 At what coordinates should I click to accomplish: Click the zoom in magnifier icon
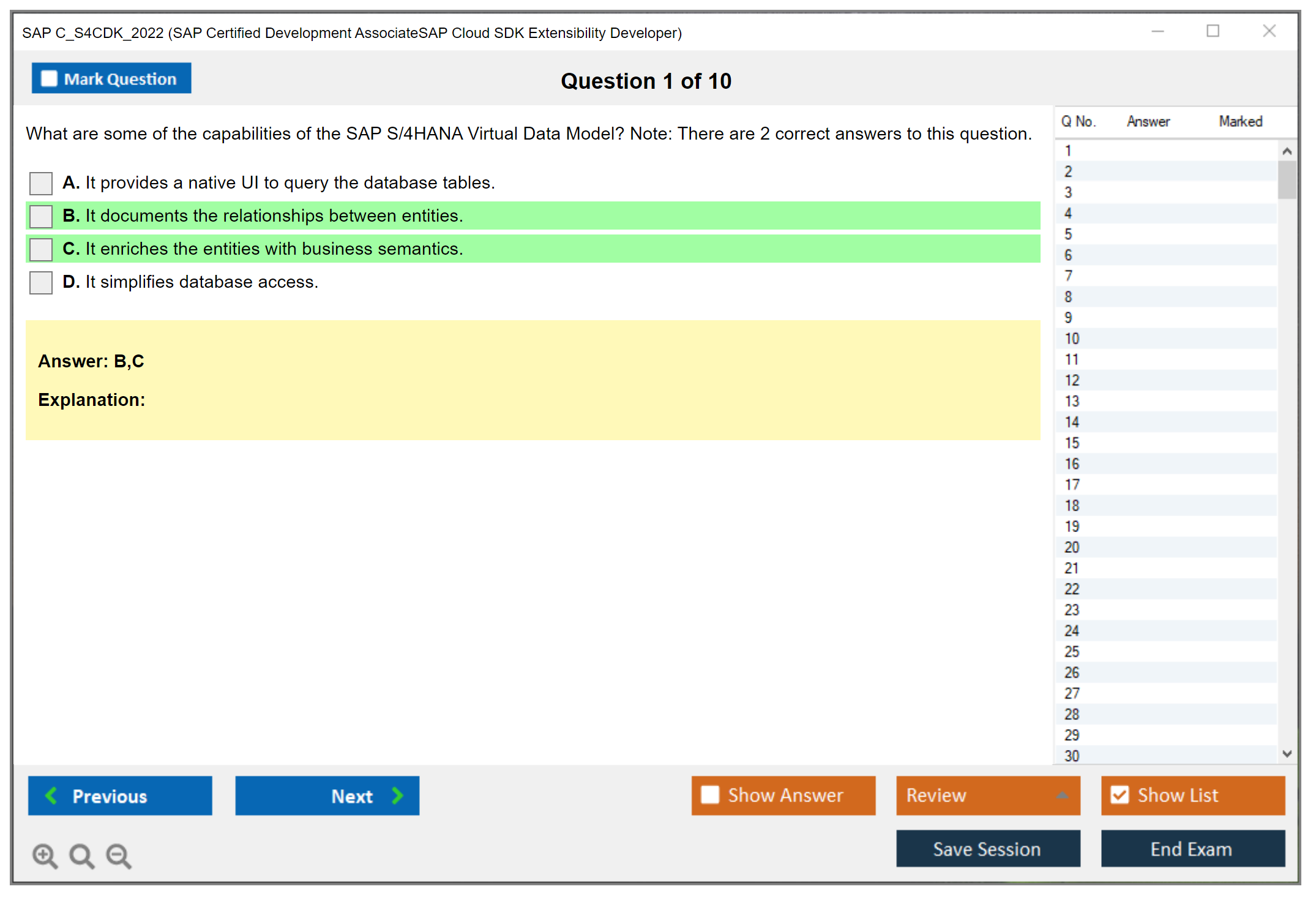click(45, 855)
